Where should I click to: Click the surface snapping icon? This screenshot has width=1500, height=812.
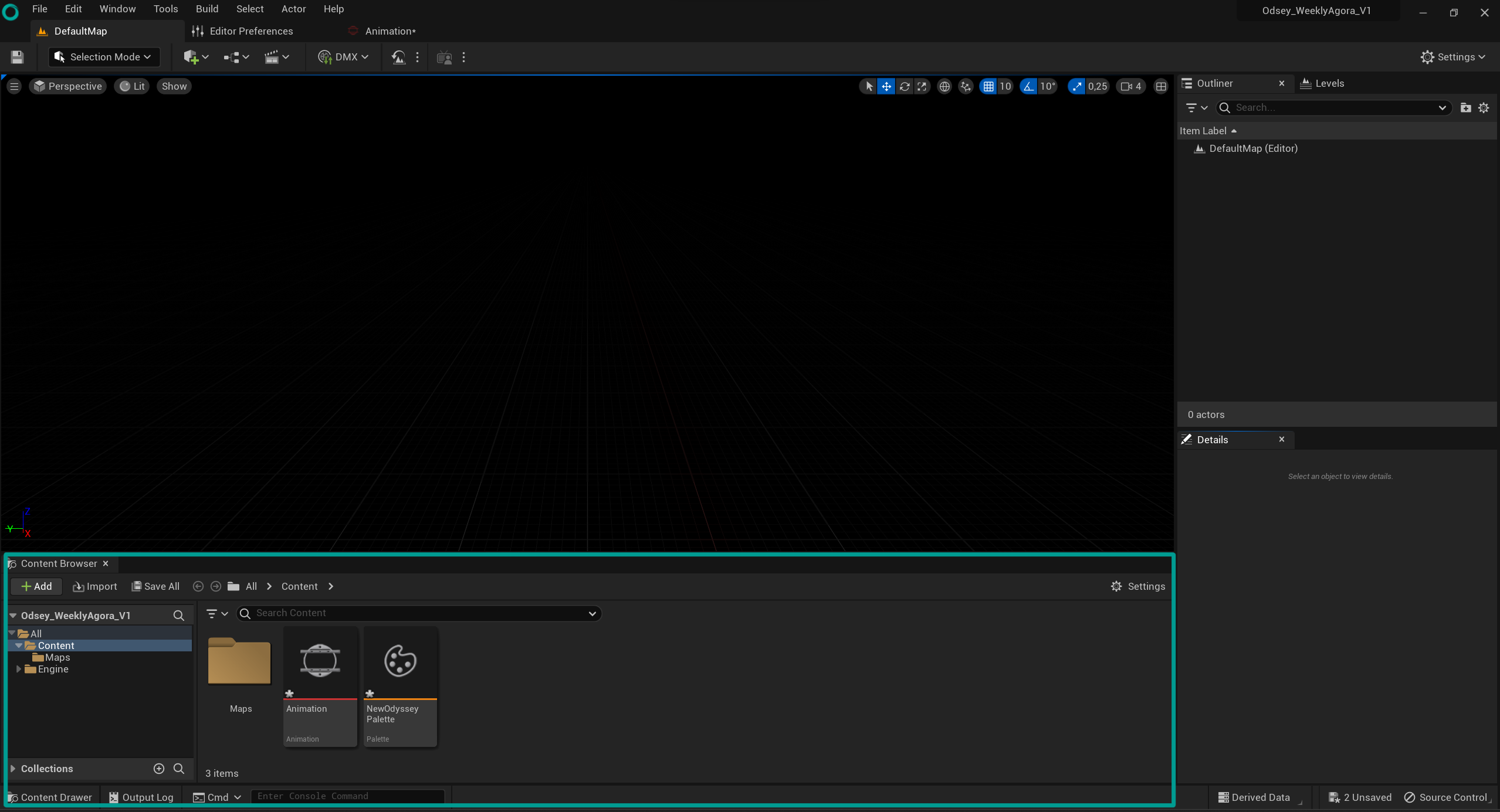[965, 87]
